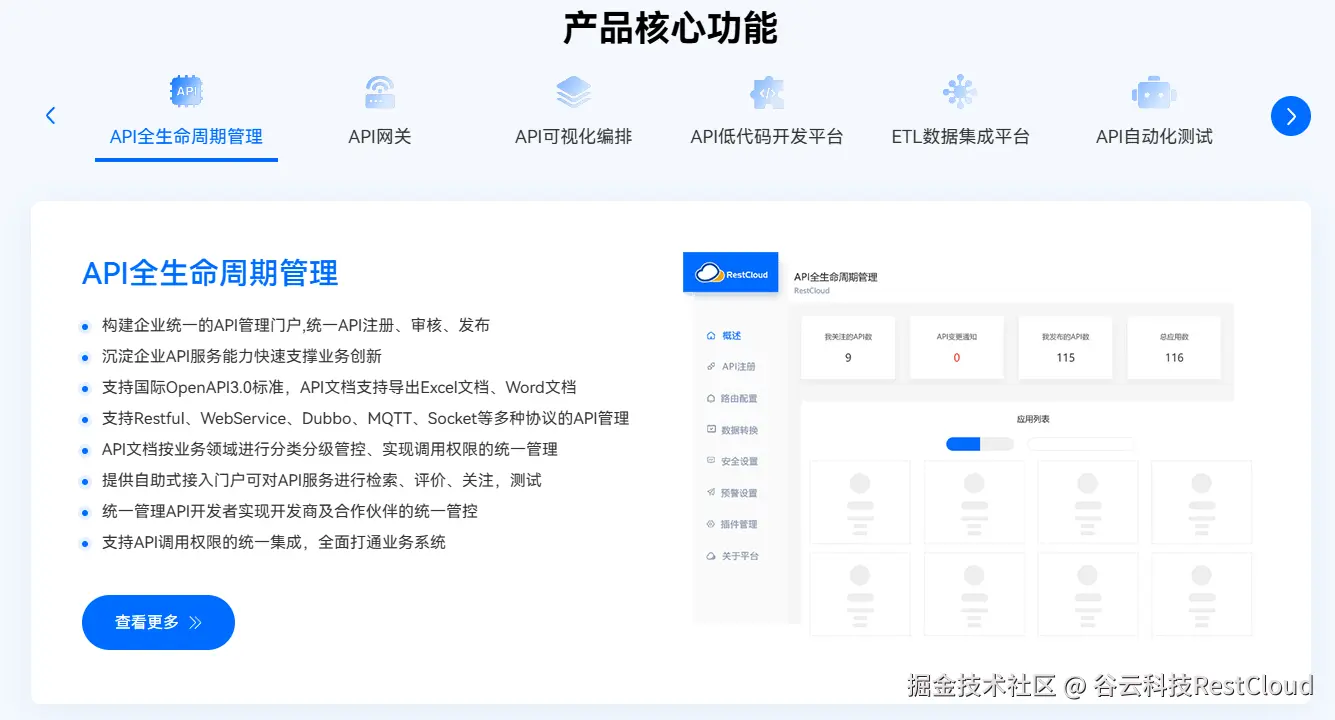Click the API chip icon above API全生命周期管理
This screenshot has width=1335, height=720.
point(186,92)
